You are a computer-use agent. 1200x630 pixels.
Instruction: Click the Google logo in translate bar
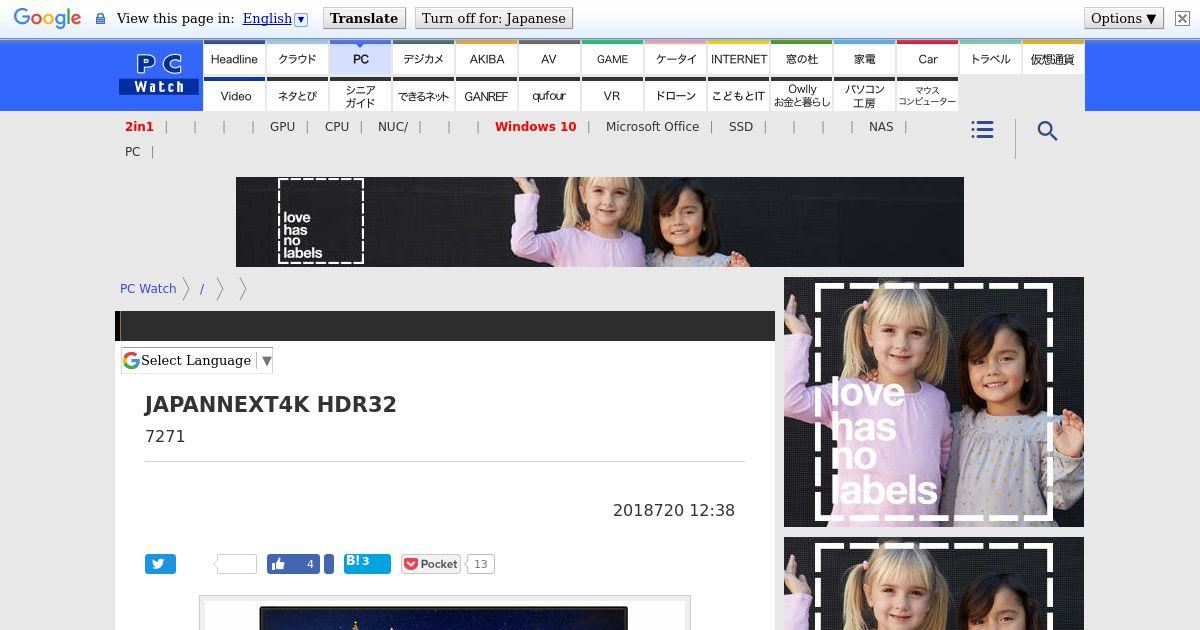[47, 18]
